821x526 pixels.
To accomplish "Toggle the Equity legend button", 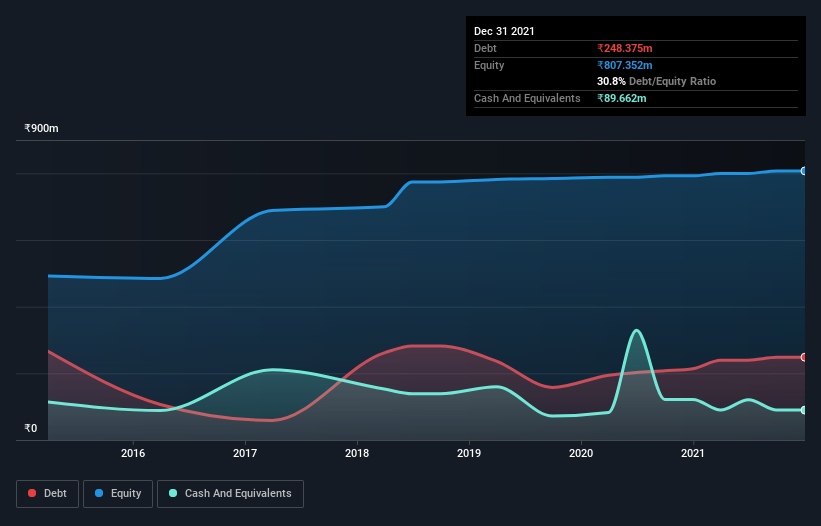I will tap(118, 494).
